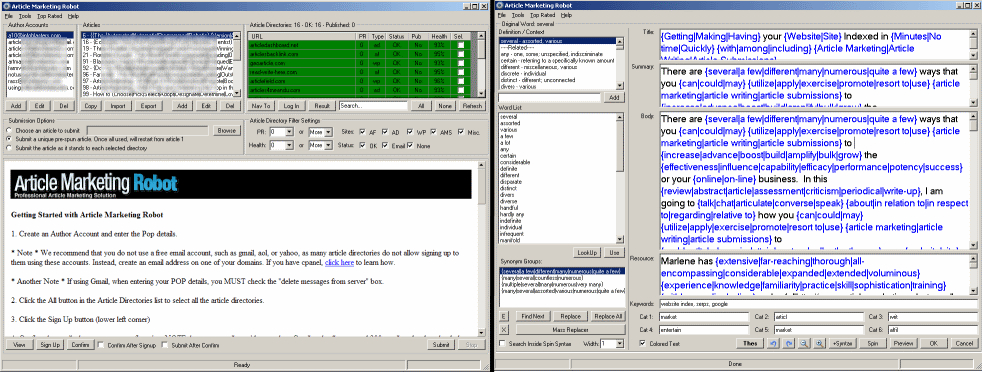Select Choose an article to submit option

(9, 130)
